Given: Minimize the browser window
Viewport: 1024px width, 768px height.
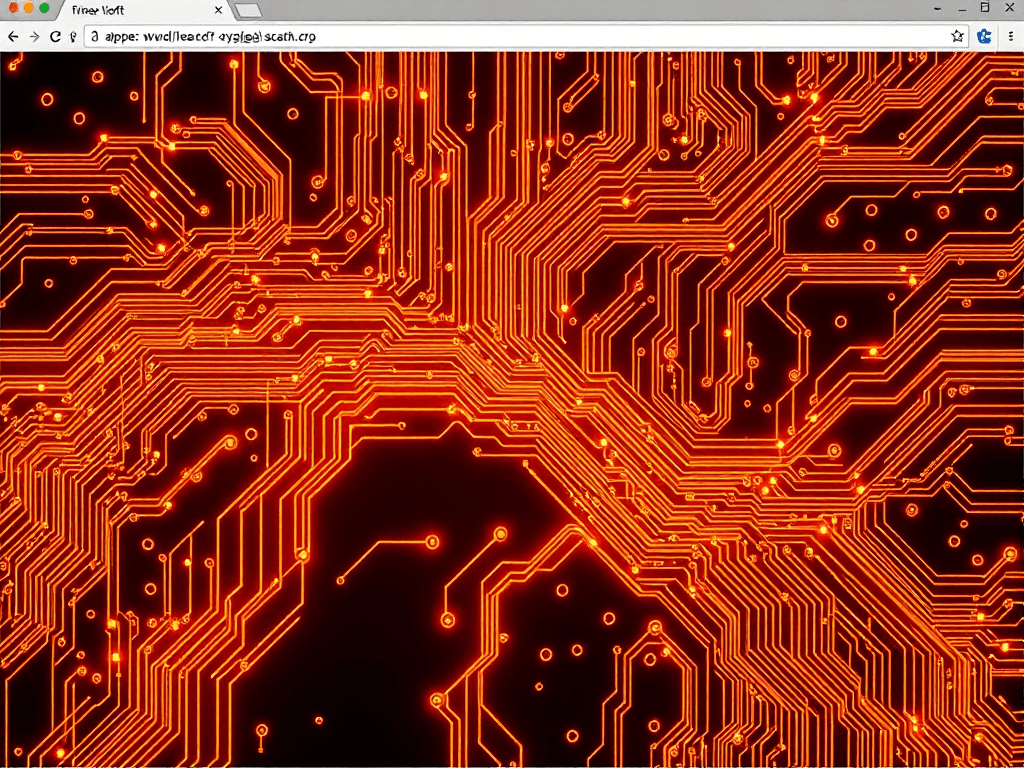Looking at the screenshot, I should point(963,8).
